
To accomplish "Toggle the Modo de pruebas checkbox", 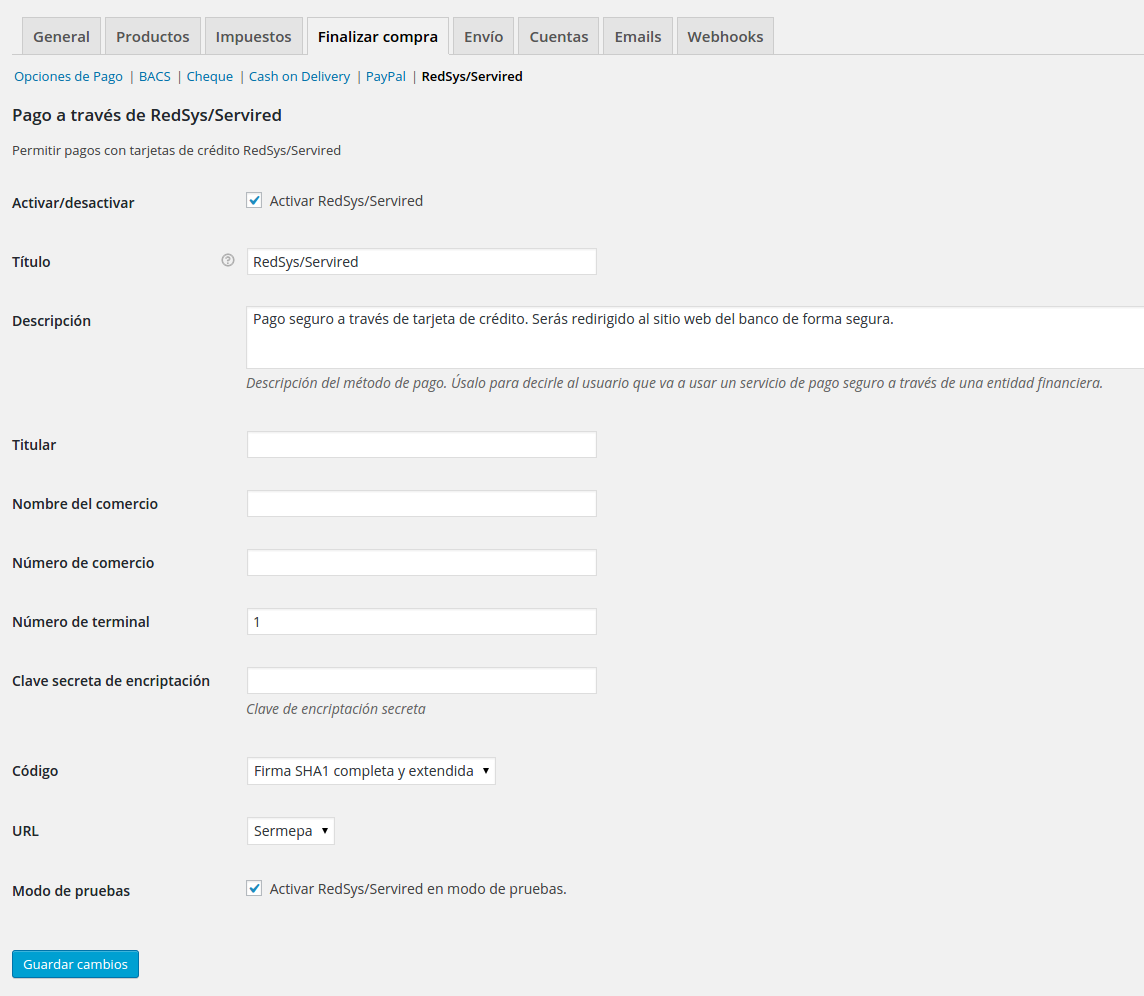I will (x=254, y=889).
